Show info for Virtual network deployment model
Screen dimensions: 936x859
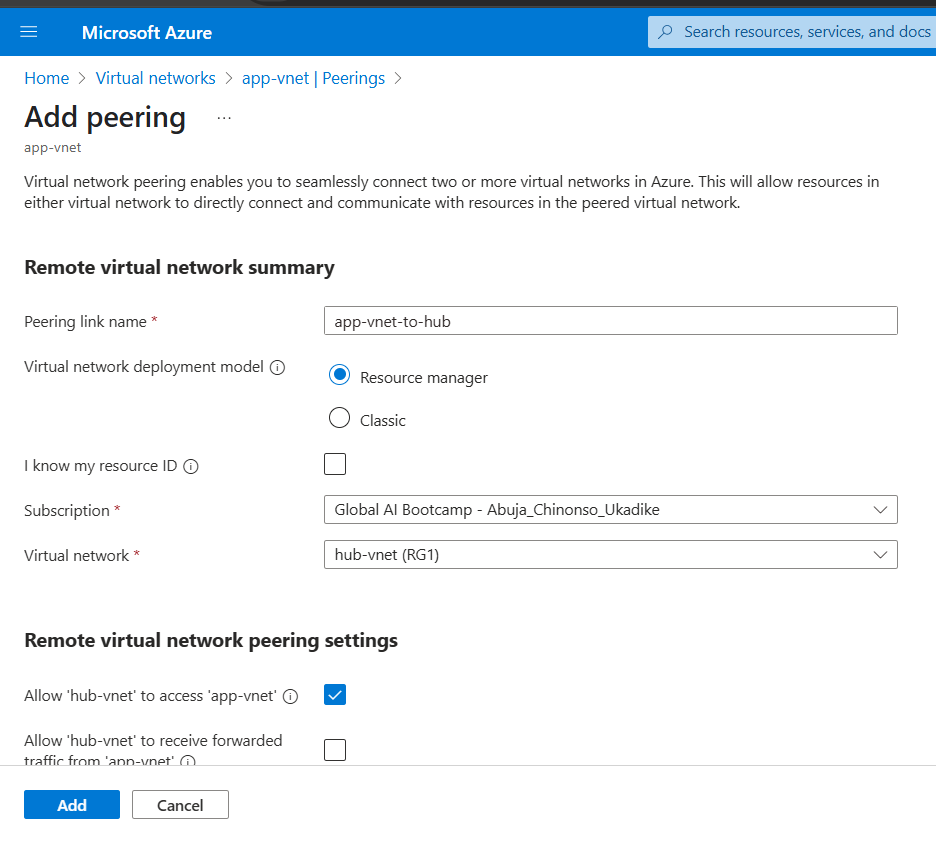pyautogui.click(x=278, y=367)
